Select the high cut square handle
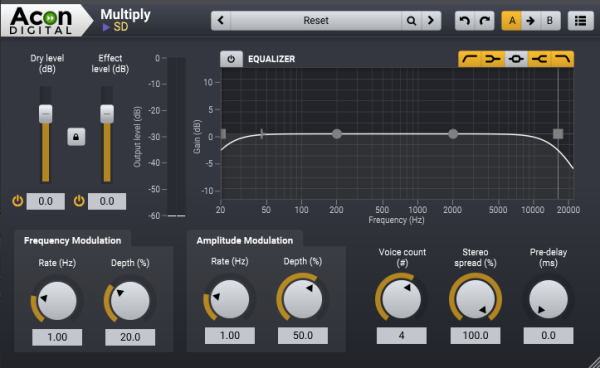 pos(558,134)
